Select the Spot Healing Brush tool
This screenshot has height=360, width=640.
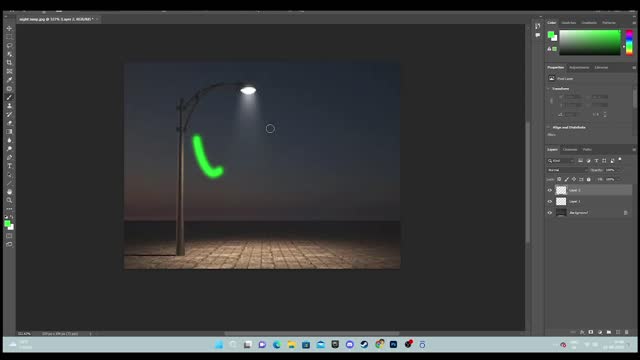click(x=9, y=89)
